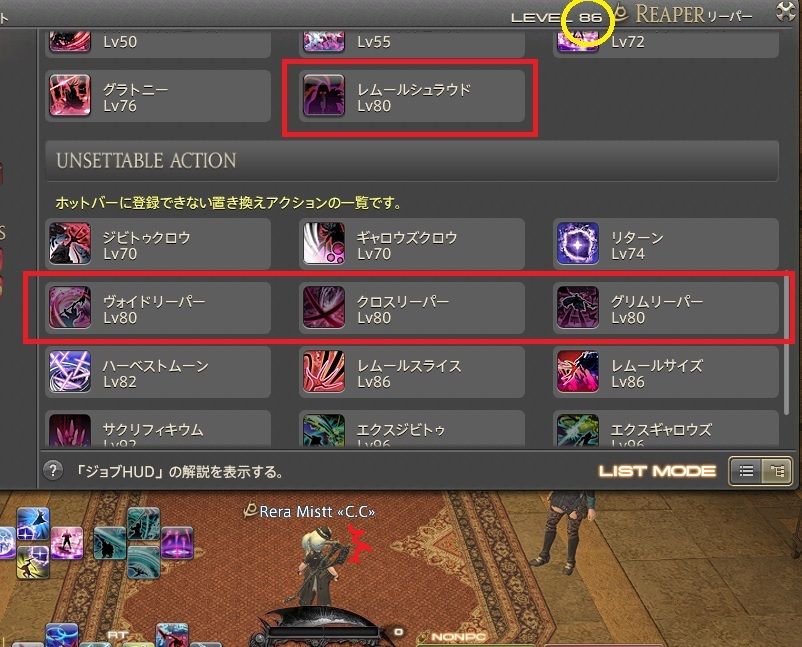
Task: Click the クロスリーパー Lv80 action icon
Action: tap(324, 307)
